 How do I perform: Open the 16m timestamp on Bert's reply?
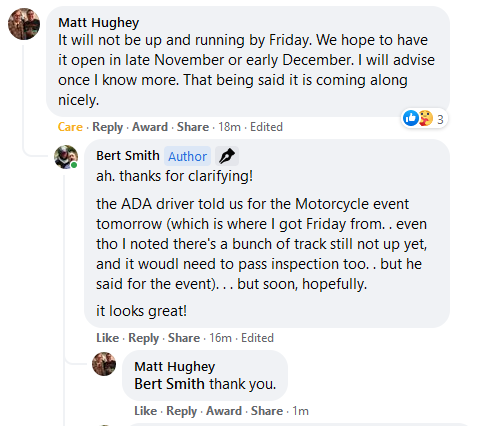click(x=220, y=338)
